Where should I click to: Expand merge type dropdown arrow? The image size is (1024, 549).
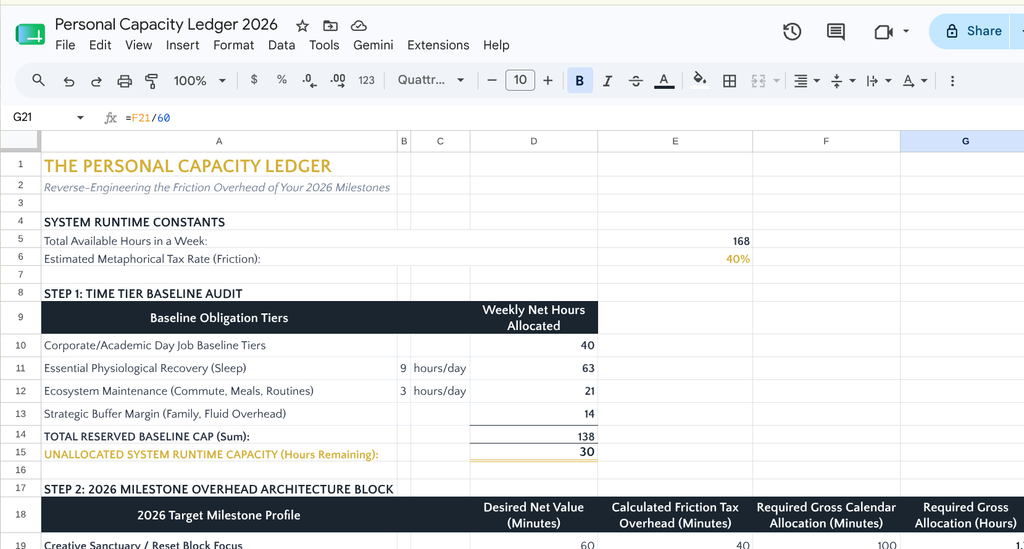[776, 81]
